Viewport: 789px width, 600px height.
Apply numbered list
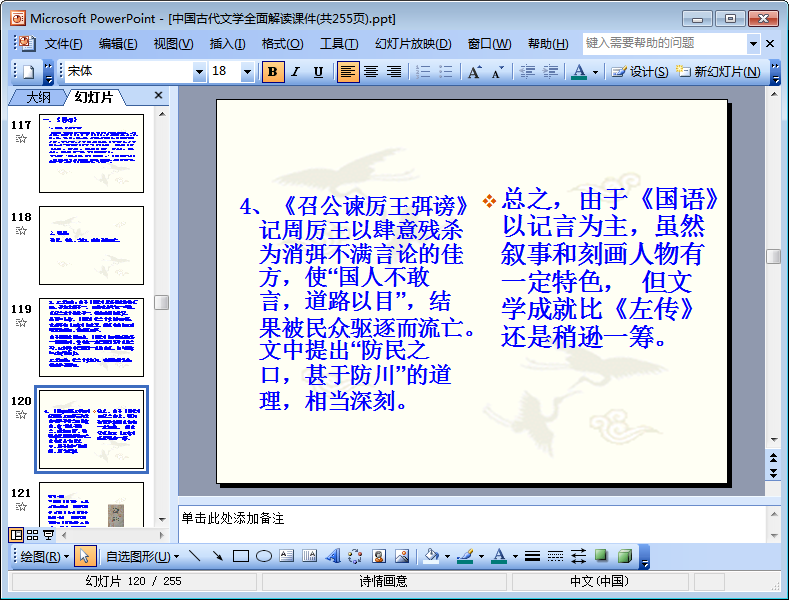pos(423,72)
